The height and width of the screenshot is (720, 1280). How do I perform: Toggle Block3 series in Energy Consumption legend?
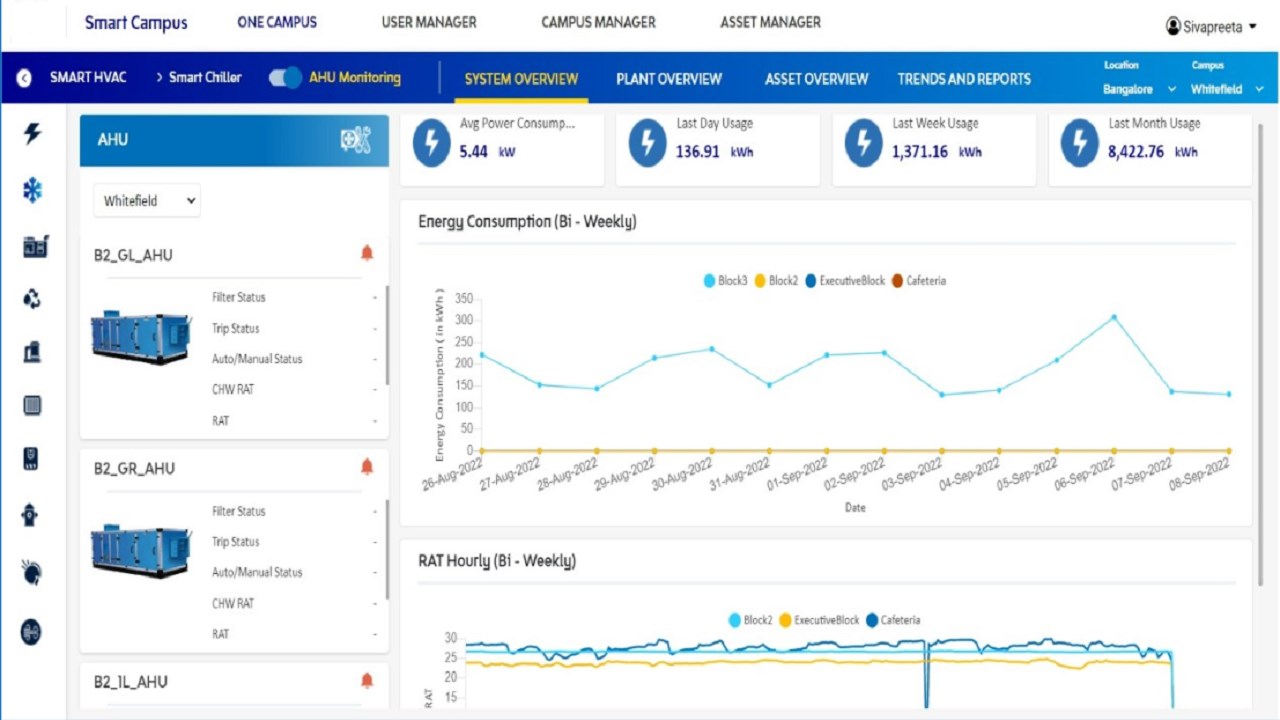[726, 281]
